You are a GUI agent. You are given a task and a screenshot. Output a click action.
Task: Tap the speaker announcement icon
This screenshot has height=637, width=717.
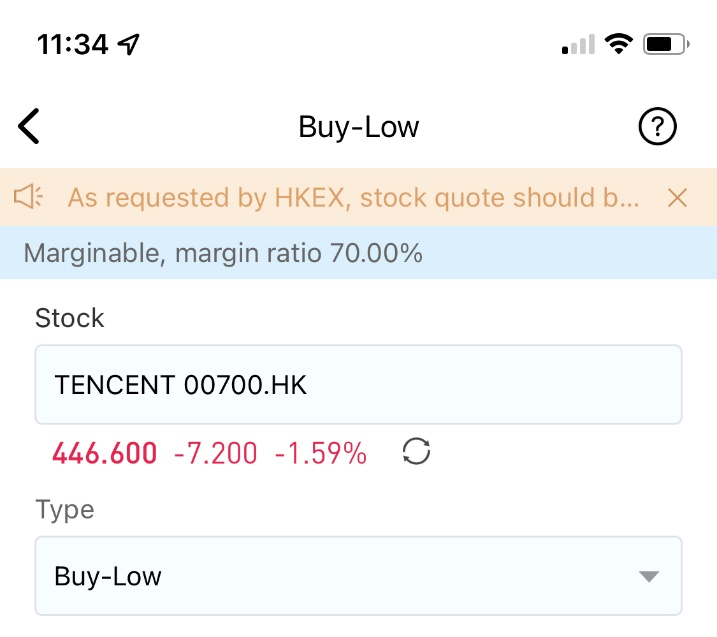click(28, 197)
